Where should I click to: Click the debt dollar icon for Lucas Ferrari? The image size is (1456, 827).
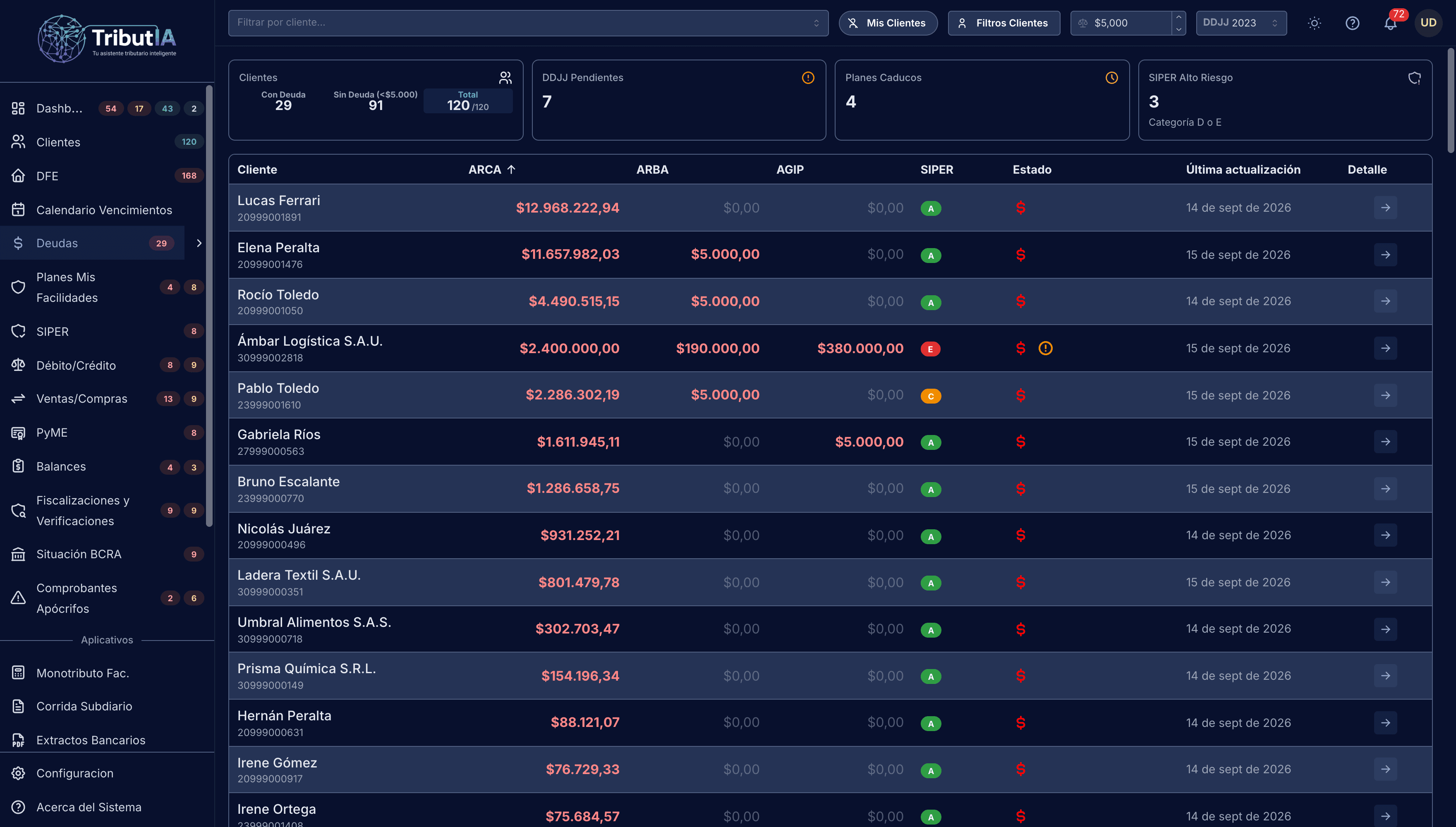[1021, 208]
